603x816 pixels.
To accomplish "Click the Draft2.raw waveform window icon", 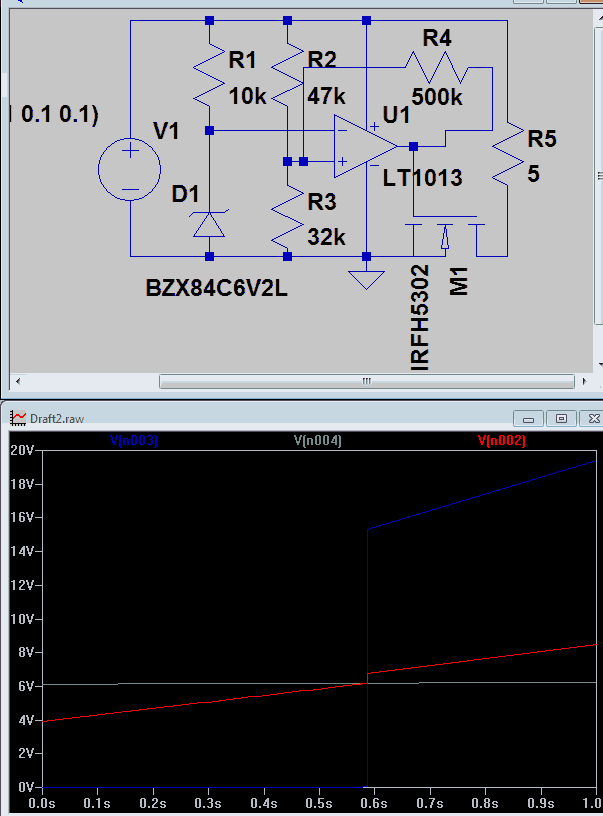I will tap(18, 418).
